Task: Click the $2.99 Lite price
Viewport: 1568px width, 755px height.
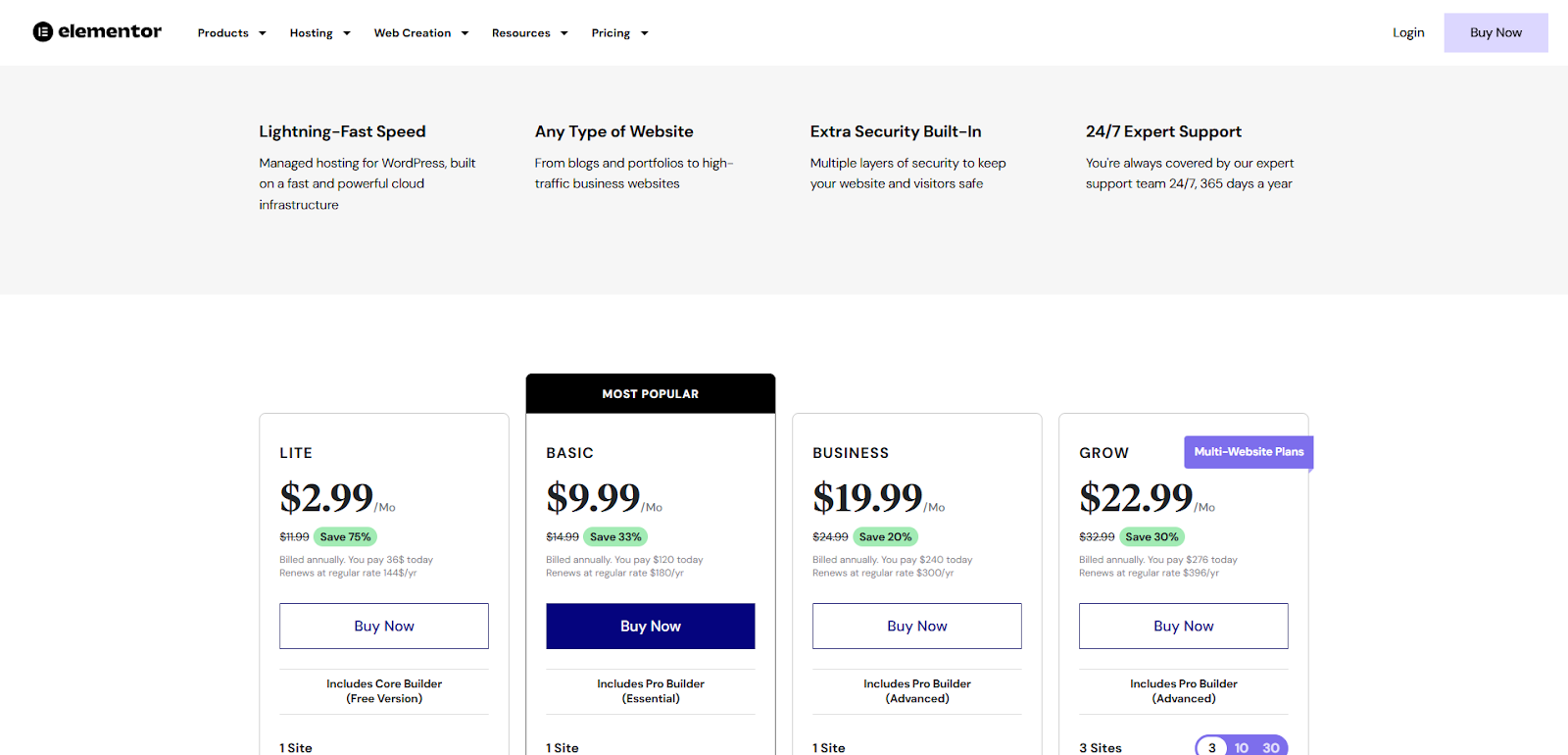Action: click(x=326, y=498)
